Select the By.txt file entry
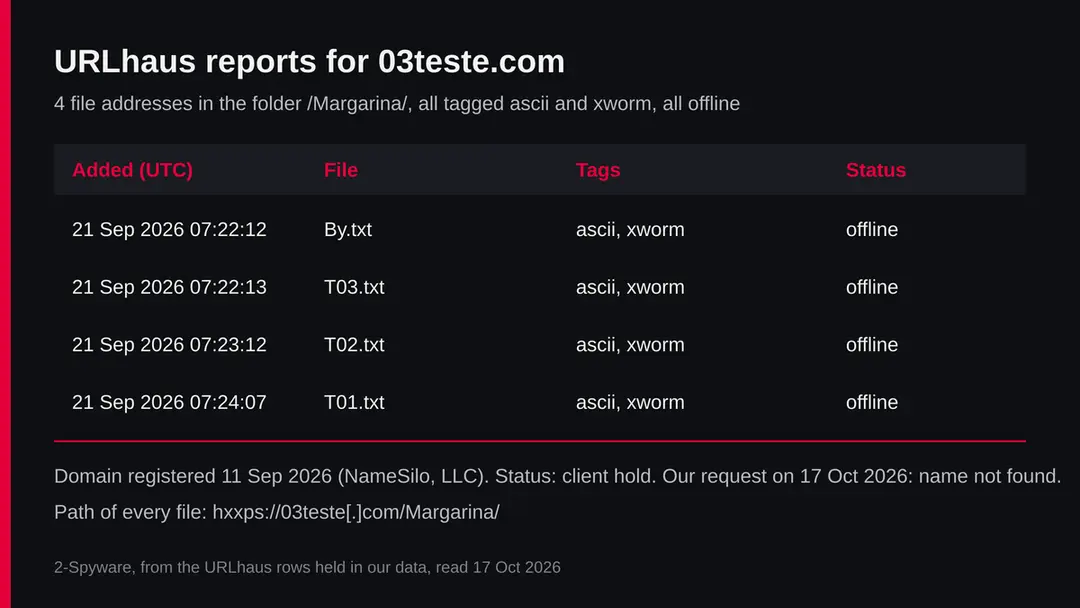Screen dimensions: 1080x608 (x=348, y=229)
